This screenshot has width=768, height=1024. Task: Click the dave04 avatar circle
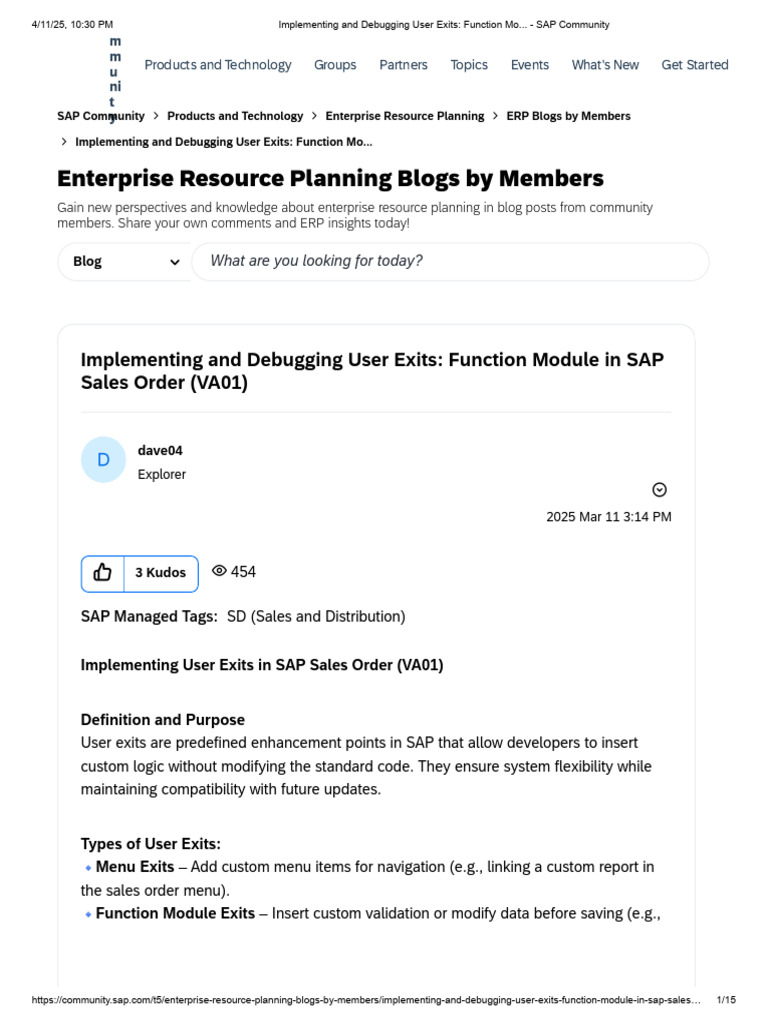[x=103, y=460]
